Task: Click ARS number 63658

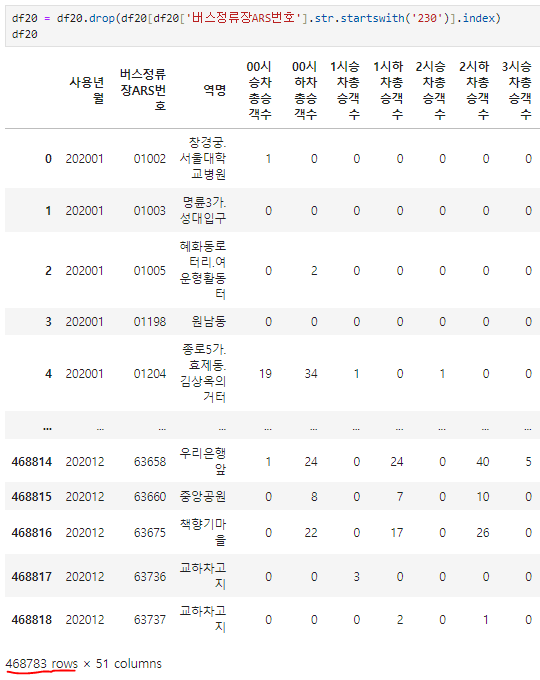Action: 150,461
